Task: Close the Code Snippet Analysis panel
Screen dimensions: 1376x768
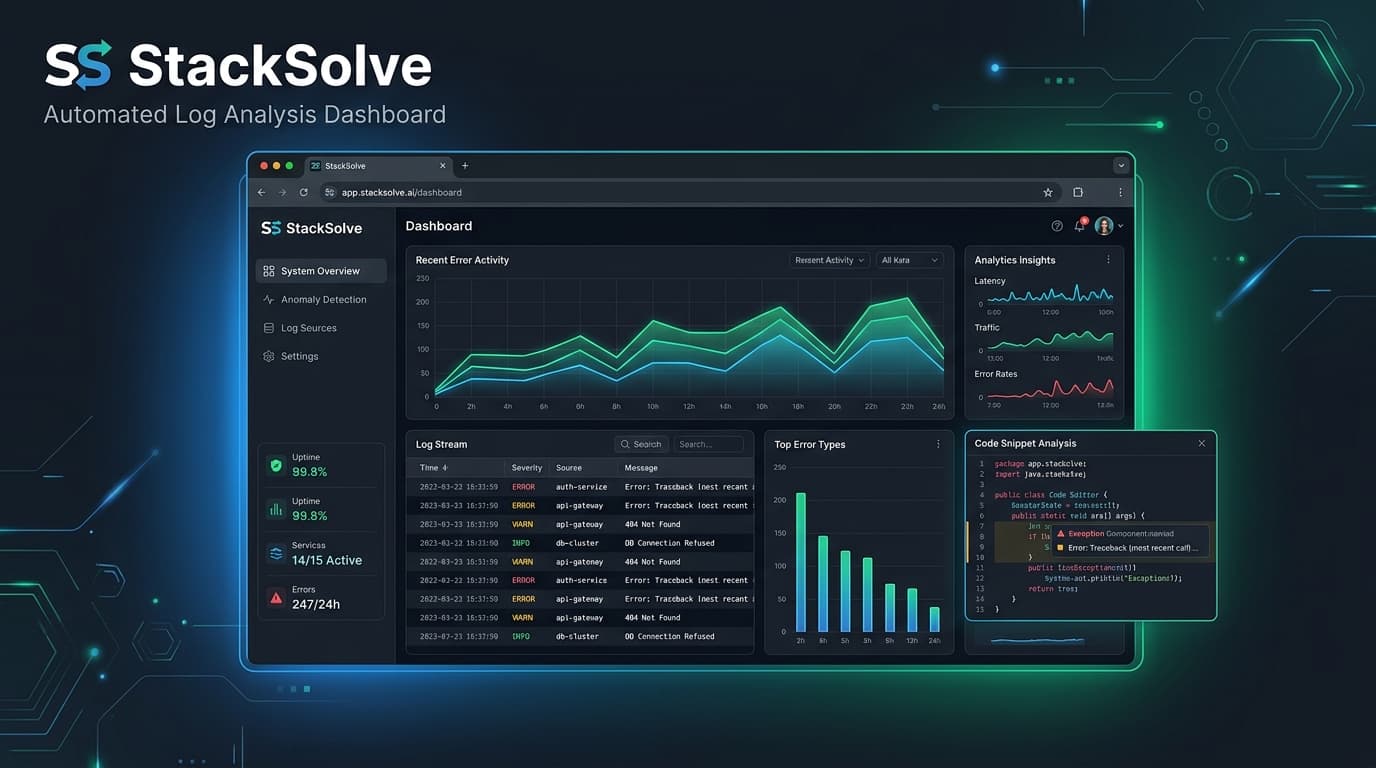Action: click(1201, 443)
